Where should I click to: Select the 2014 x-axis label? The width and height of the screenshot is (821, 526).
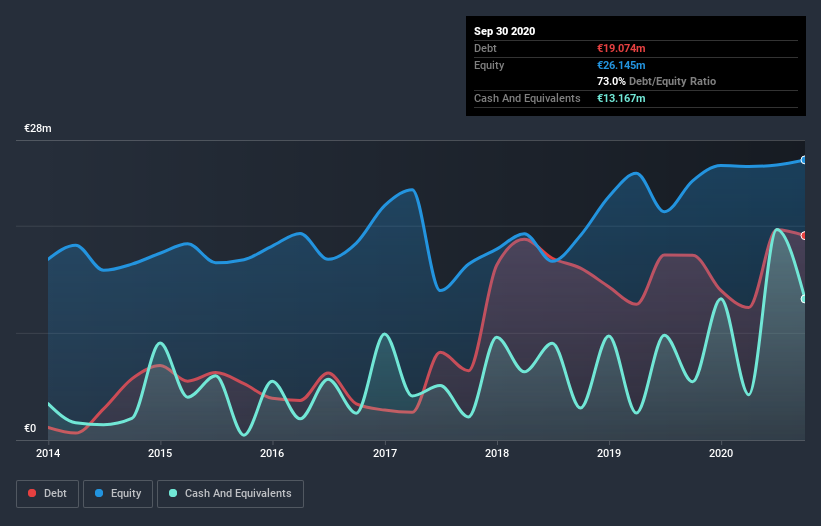point(48,453)
